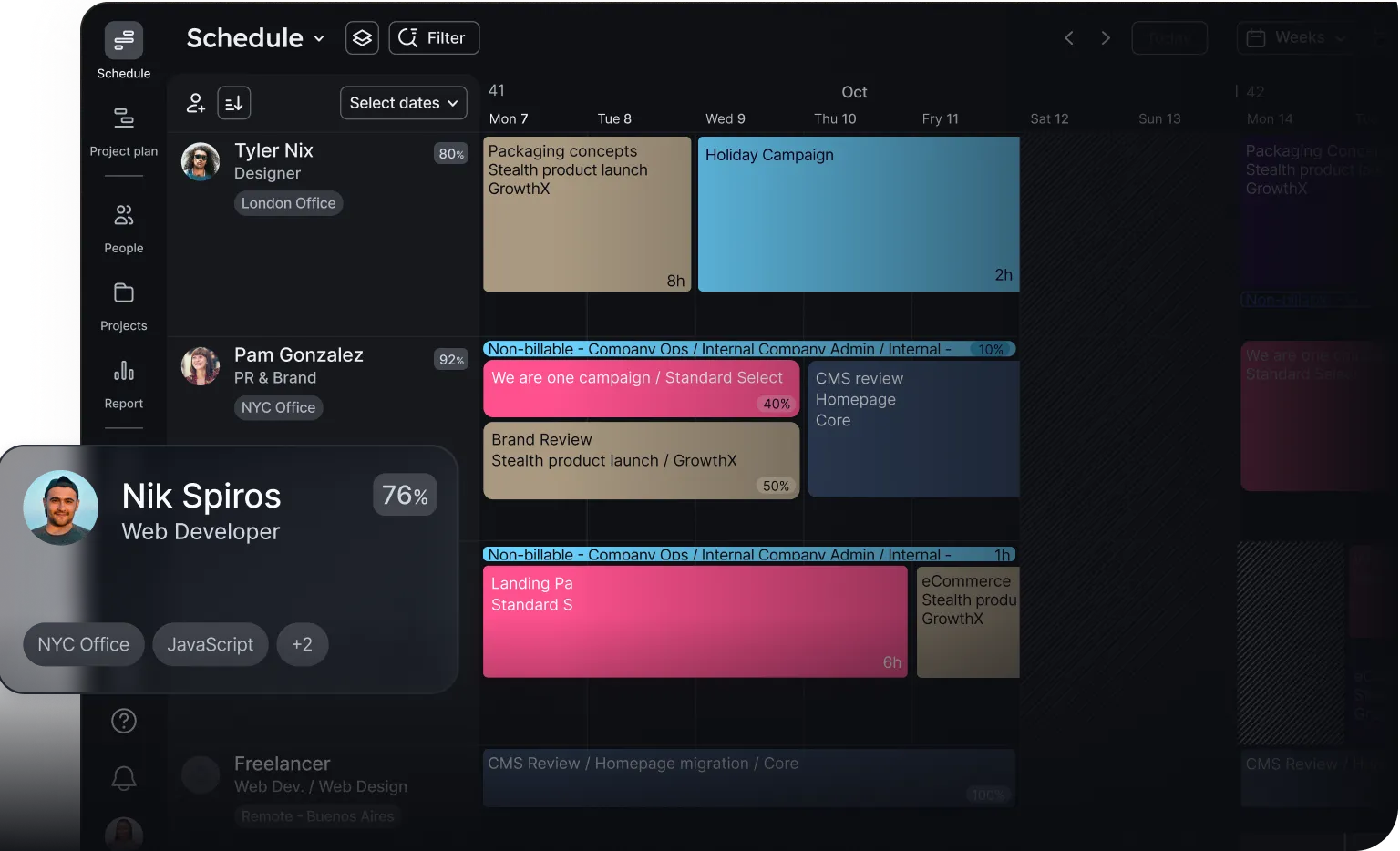Expand the Weeks view dropdown
The image size is (1400, 851).
[1293, 37]
